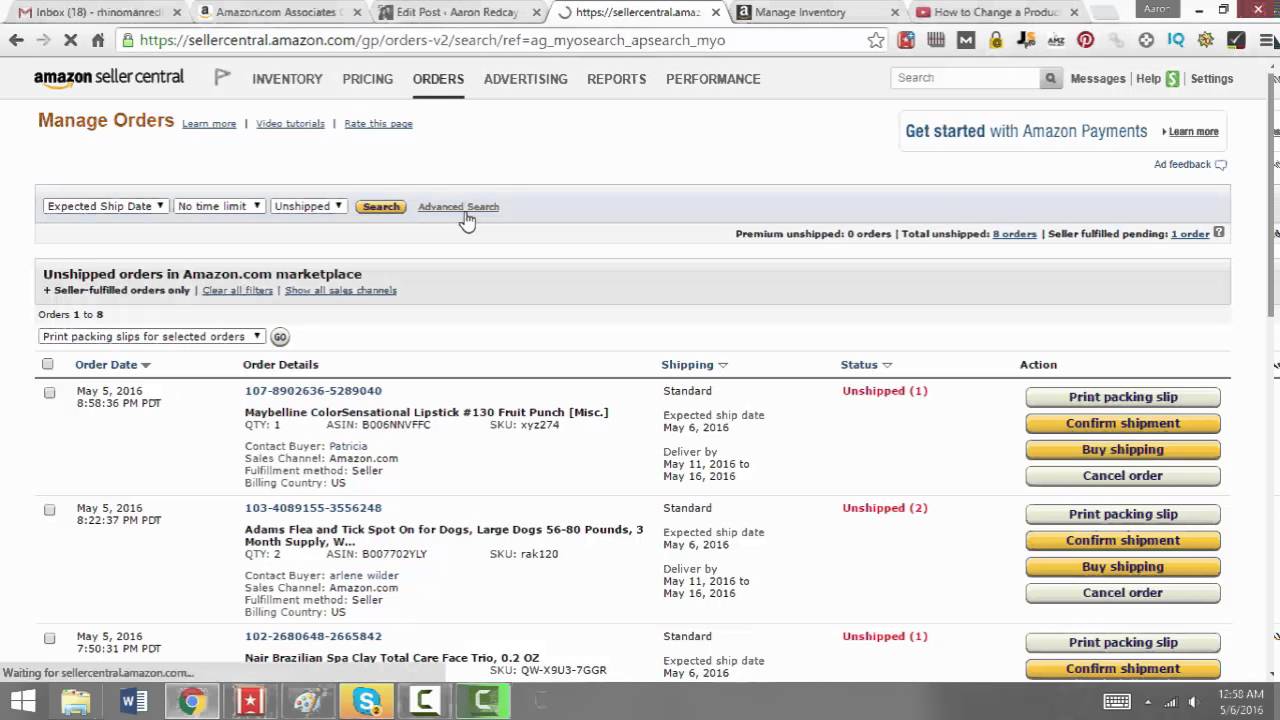Image resolution: width=1280 pixels, height=720 pixels.
Task: Open the Expected Ship Date dropdown
Action: 105,206
